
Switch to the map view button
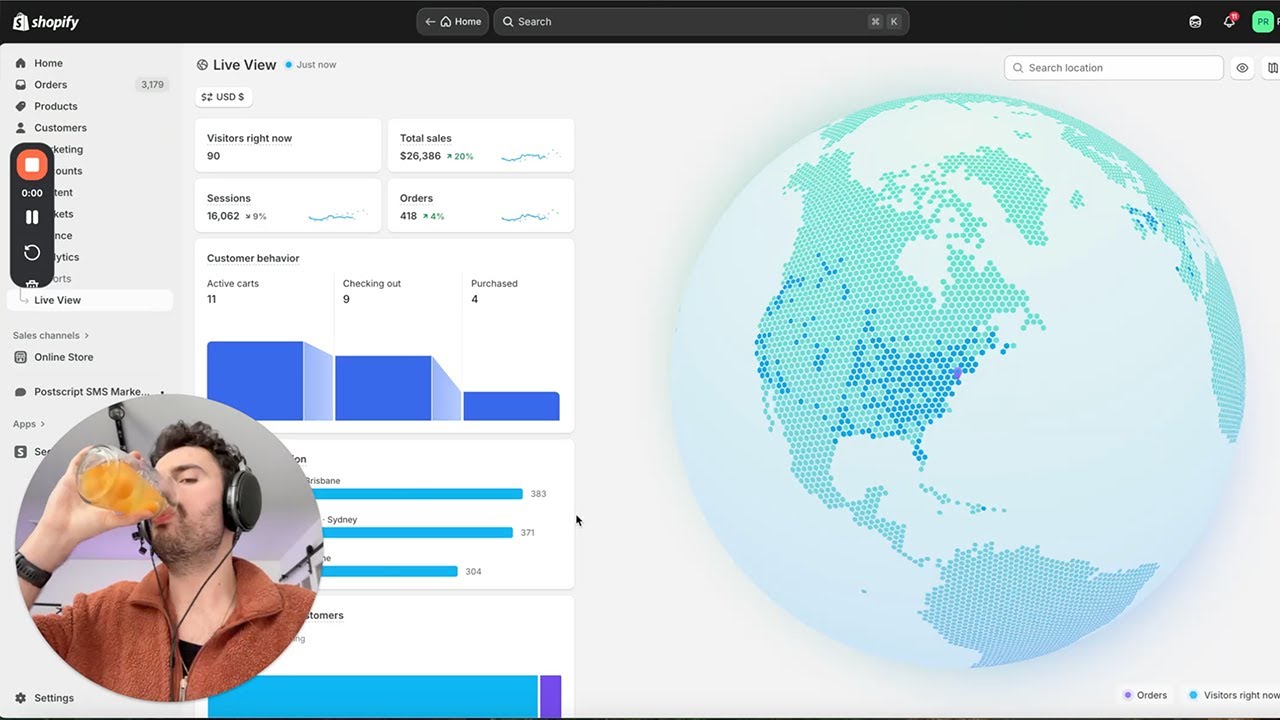click(x=1271, y=68)
